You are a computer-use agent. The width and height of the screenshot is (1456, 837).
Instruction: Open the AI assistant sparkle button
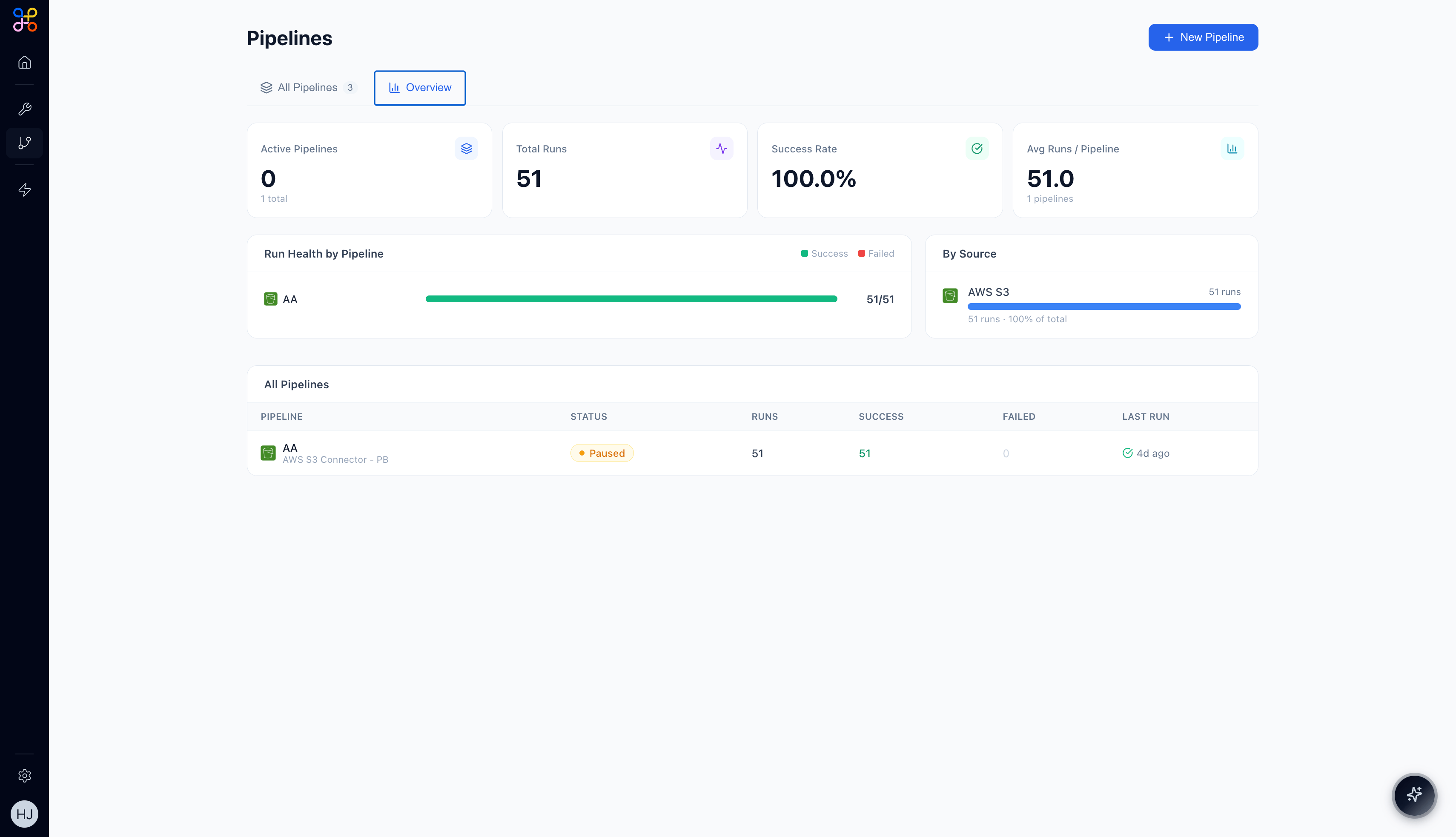(1415, 795)
